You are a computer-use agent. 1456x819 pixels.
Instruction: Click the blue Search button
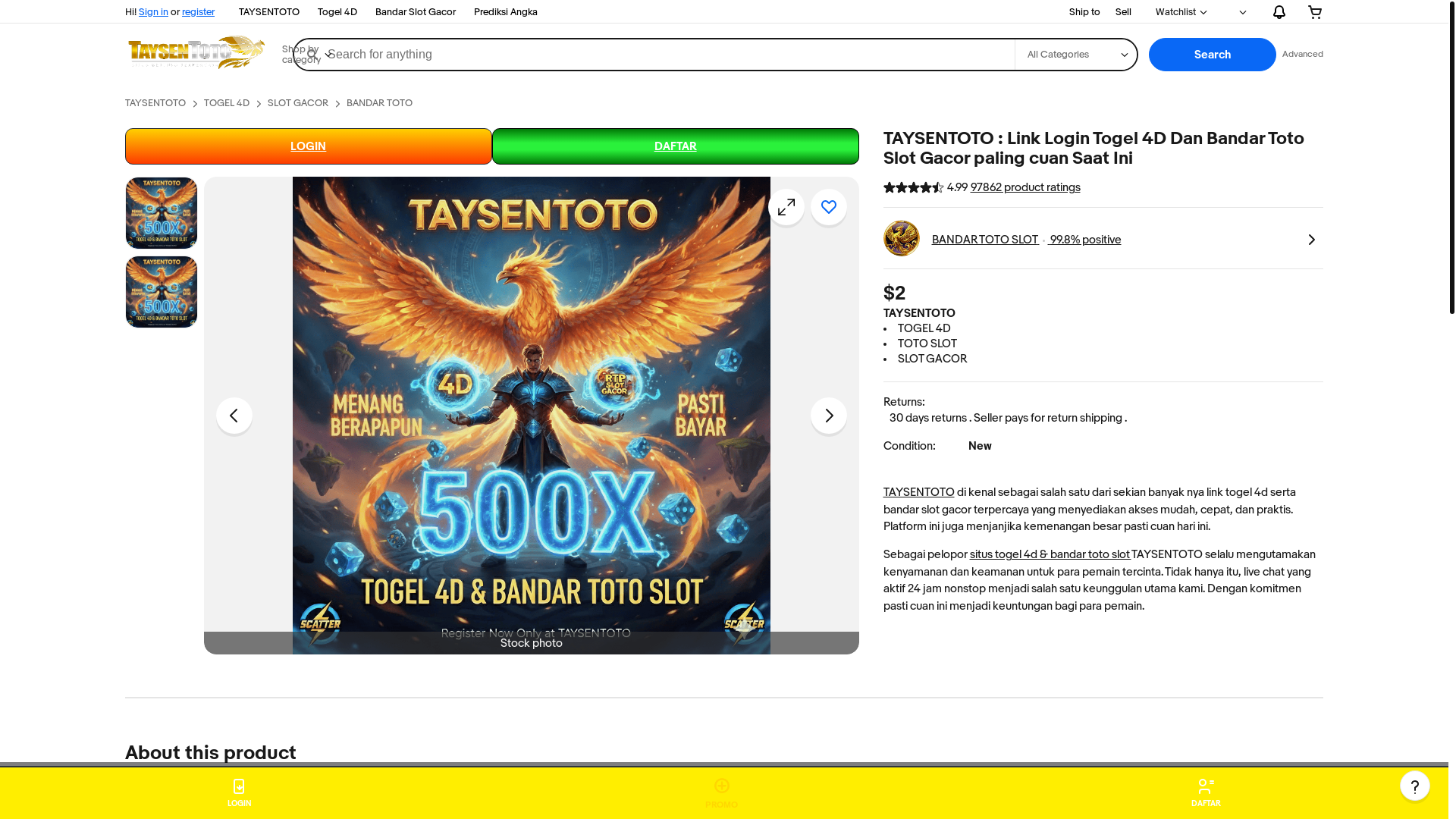pos(1213,55)
